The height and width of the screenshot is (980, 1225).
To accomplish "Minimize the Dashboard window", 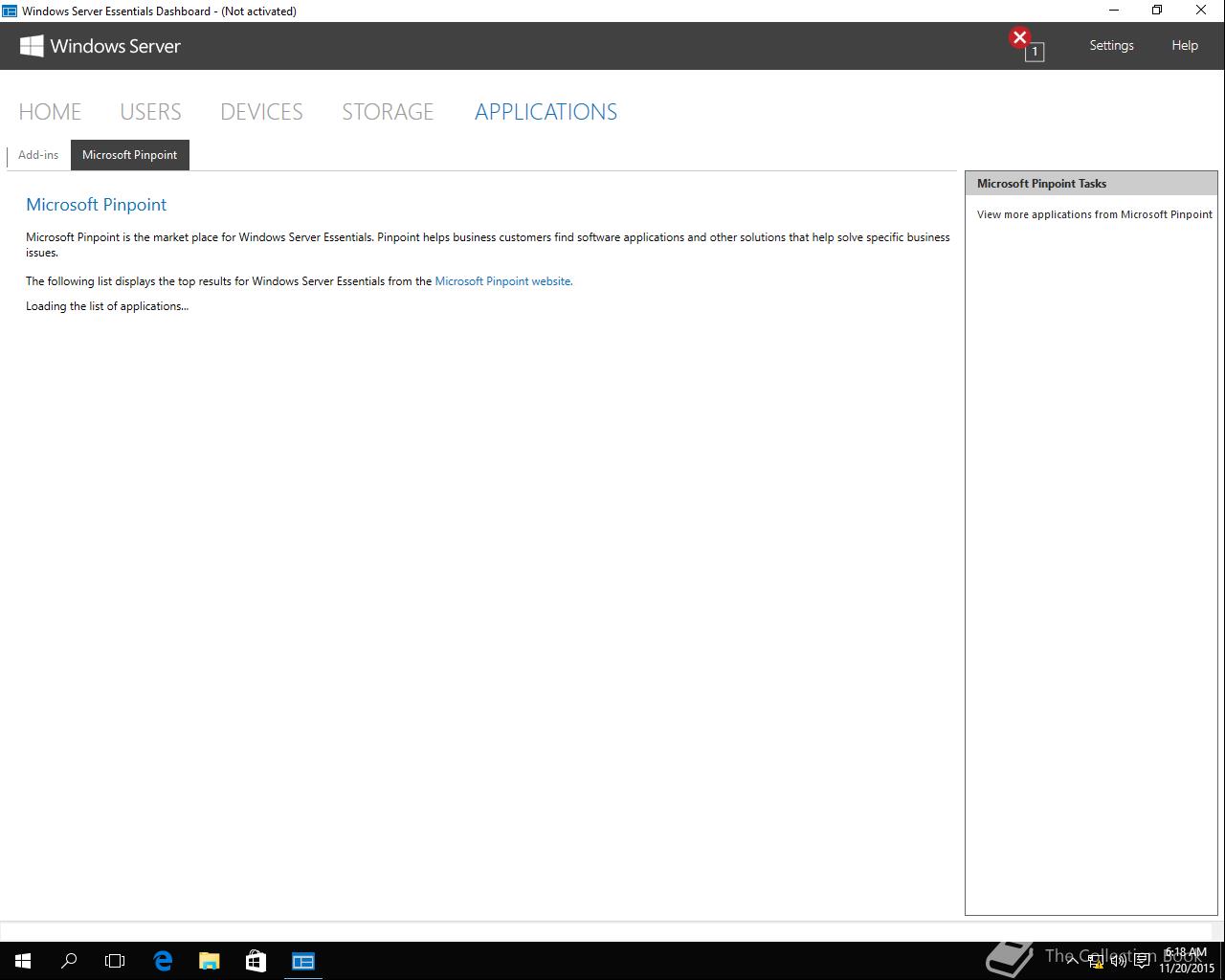I will coord(1114,11).
